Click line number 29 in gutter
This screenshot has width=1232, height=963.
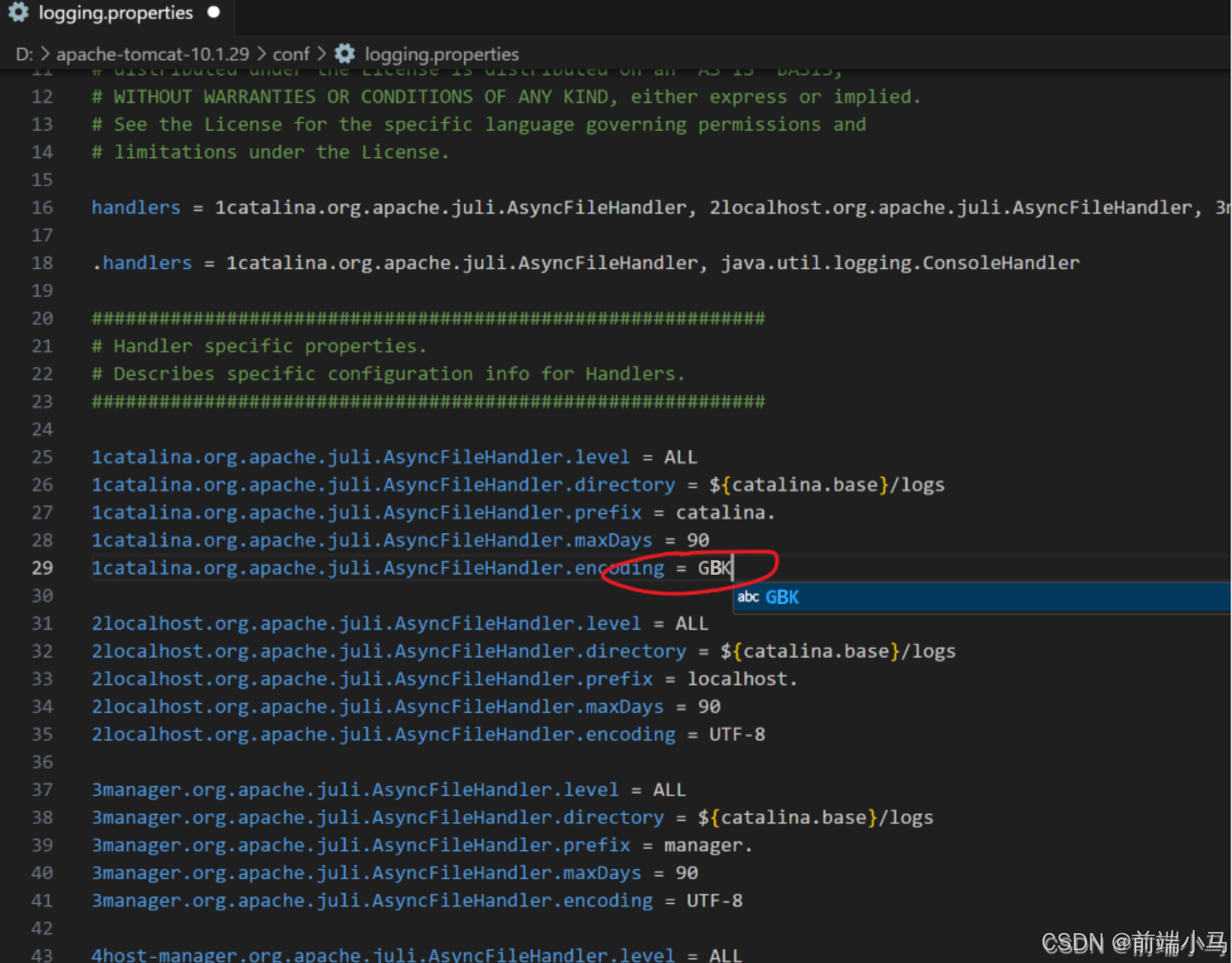(42, 568)
